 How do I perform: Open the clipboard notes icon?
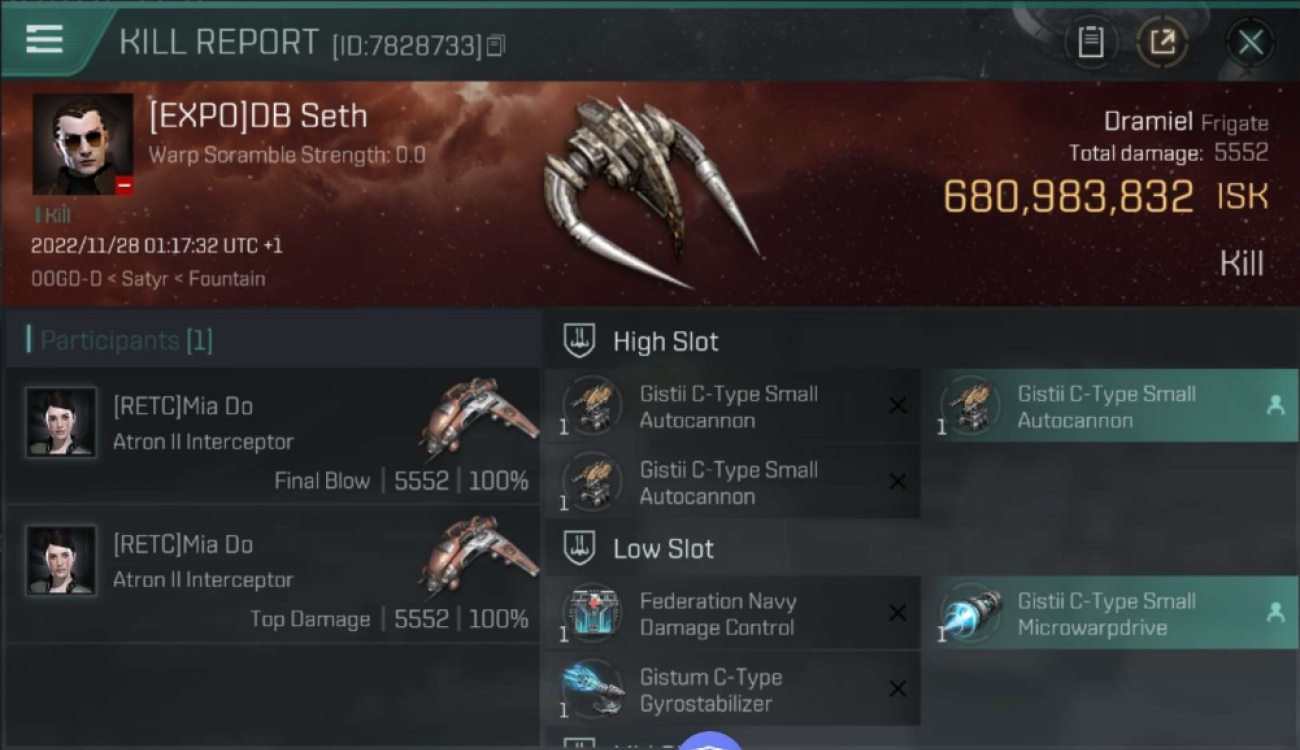coord(1090,42)
